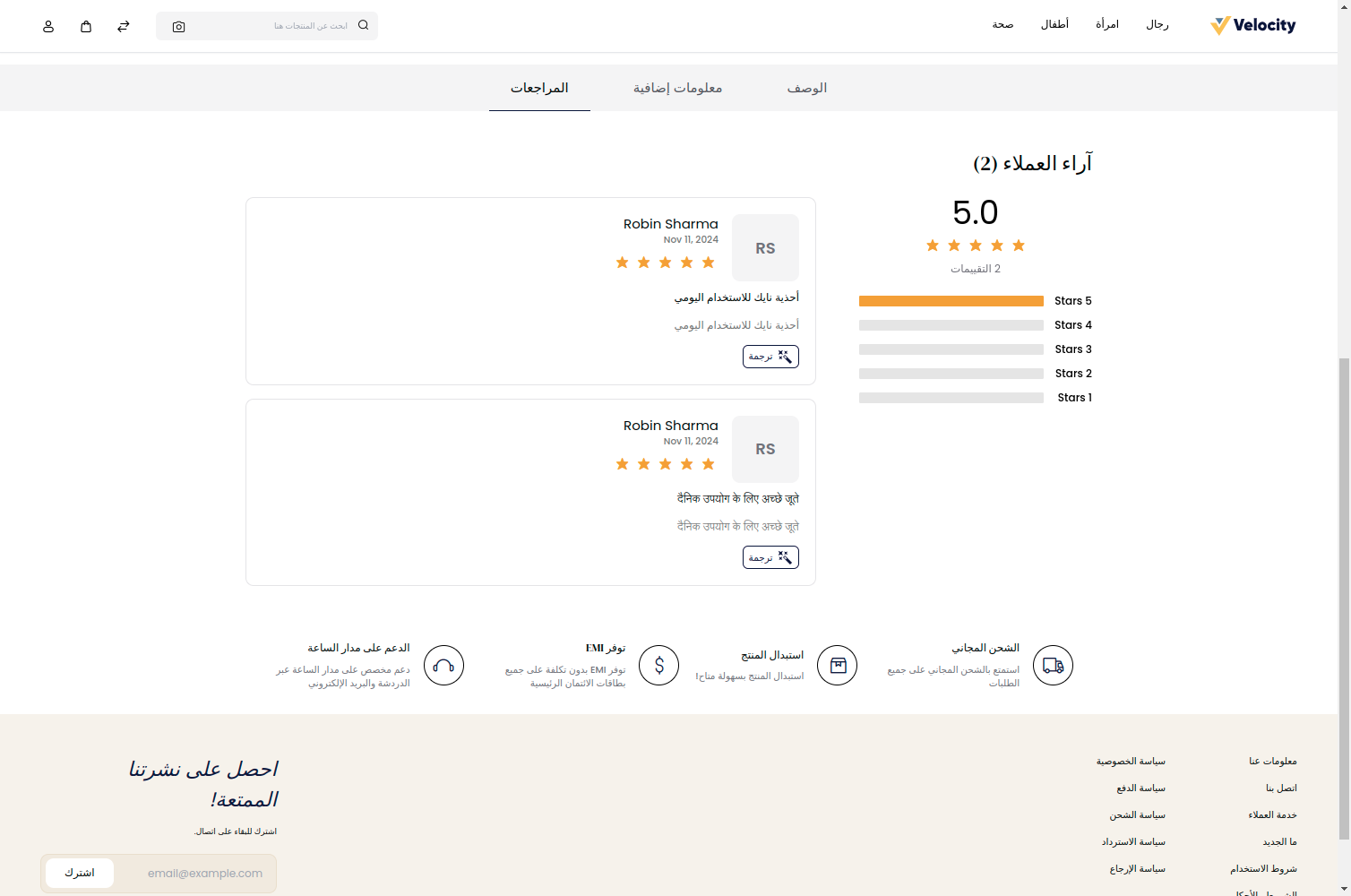
Task: Open the سياسة الاسترداد footer link
Action: point(1133,841)
